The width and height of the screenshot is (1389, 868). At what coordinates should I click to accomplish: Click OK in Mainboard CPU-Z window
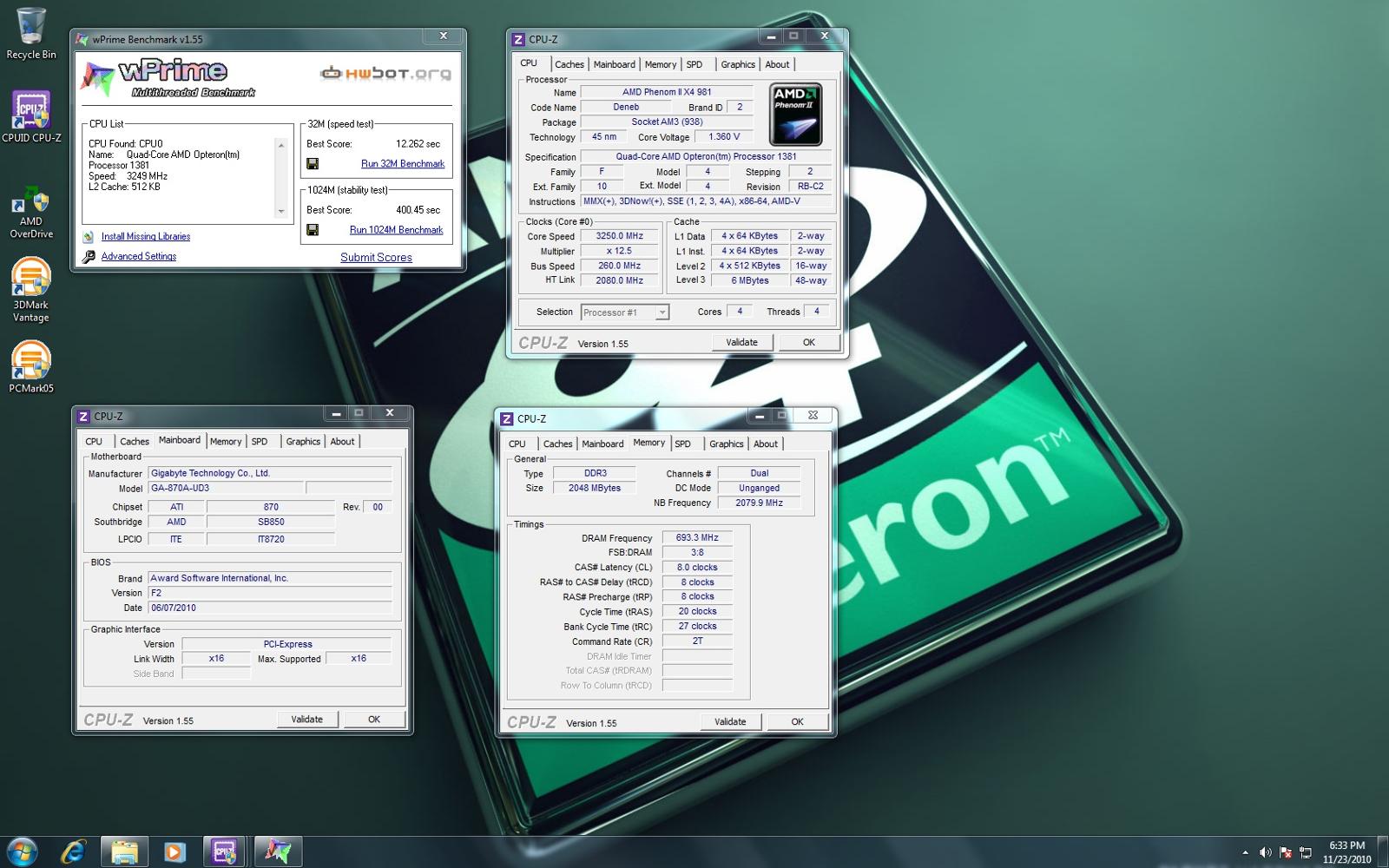pyautogui.click(x=374, y=719)
